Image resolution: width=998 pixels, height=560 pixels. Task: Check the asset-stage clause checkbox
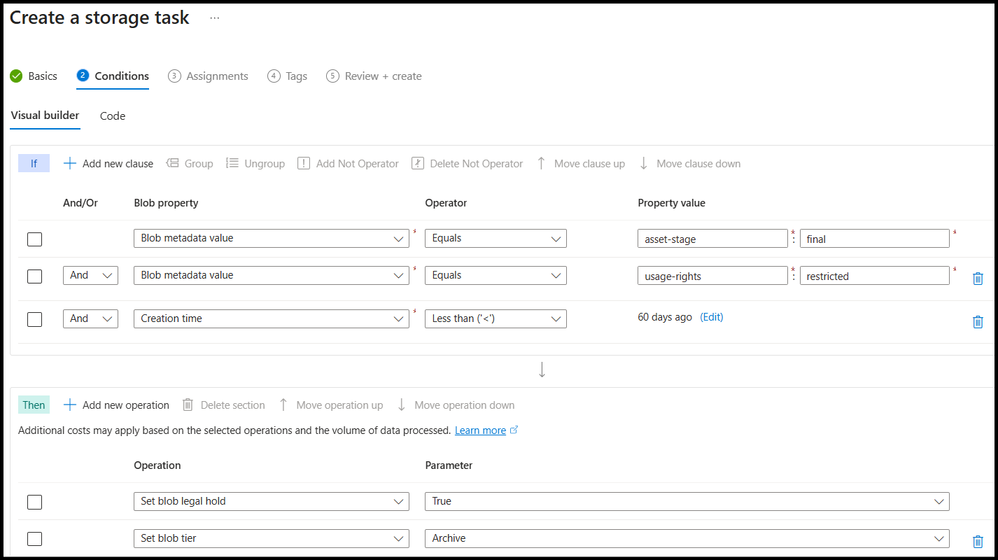35,239
